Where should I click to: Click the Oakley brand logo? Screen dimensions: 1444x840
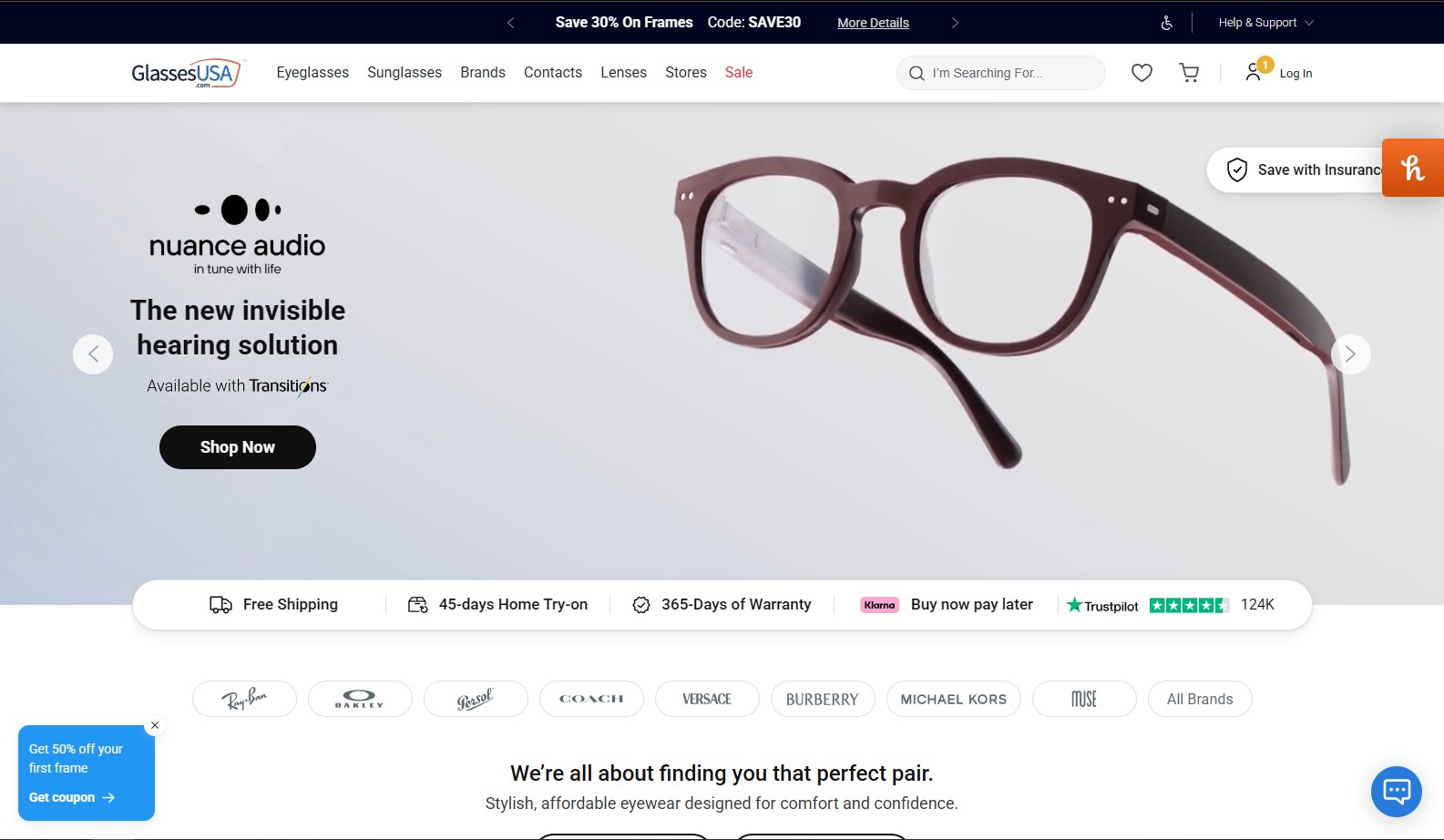[360, 699]
